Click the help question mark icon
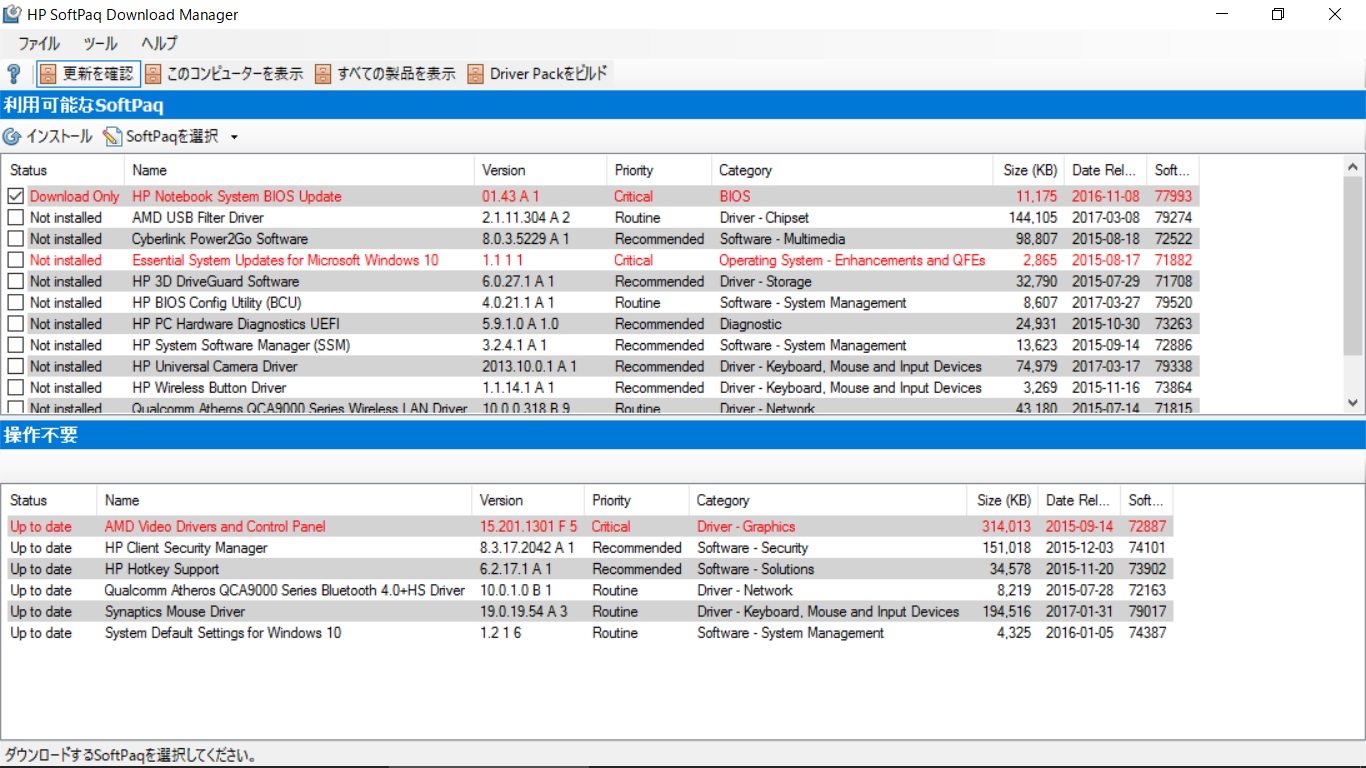This screenshot has height=768, width=1366. [13, 74]
